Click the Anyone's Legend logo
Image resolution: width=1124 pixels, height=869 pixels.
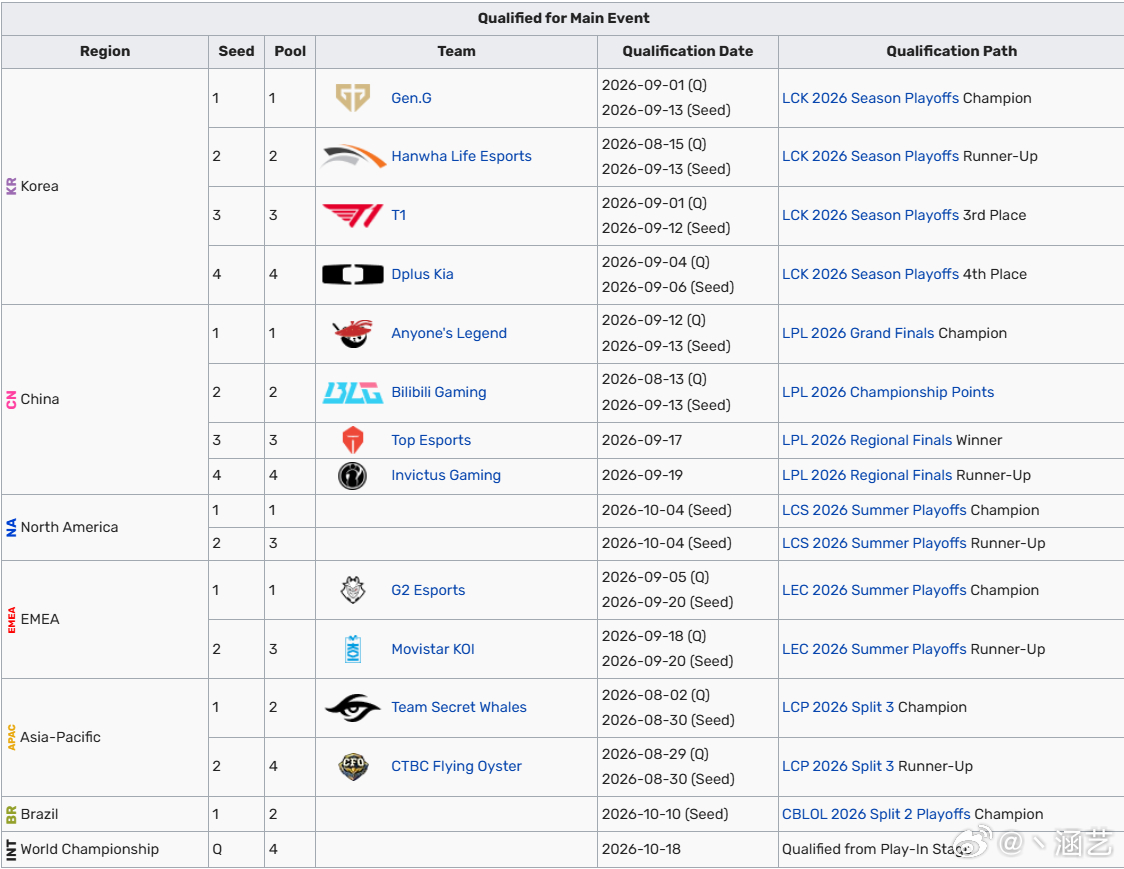click(x=353, y=333)
